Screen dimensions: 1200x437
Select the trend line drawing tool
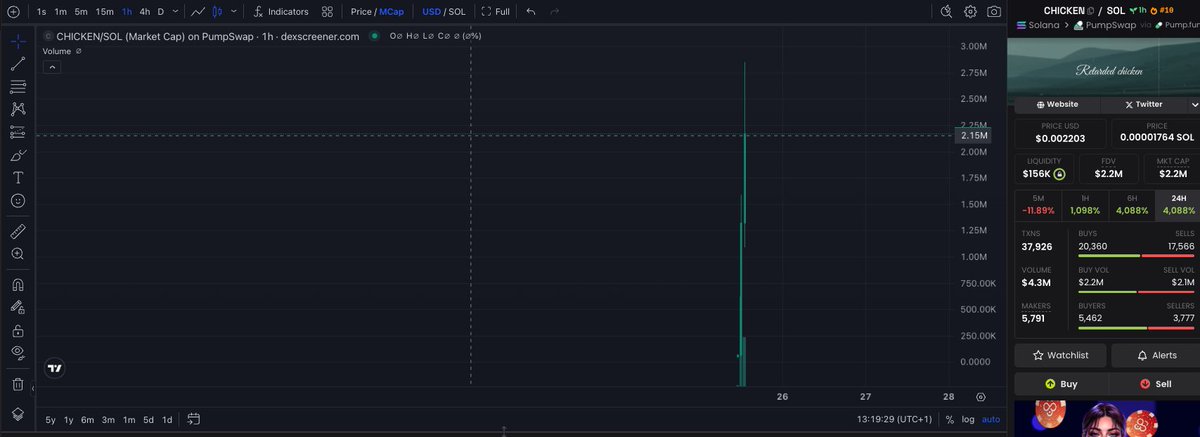18,64
